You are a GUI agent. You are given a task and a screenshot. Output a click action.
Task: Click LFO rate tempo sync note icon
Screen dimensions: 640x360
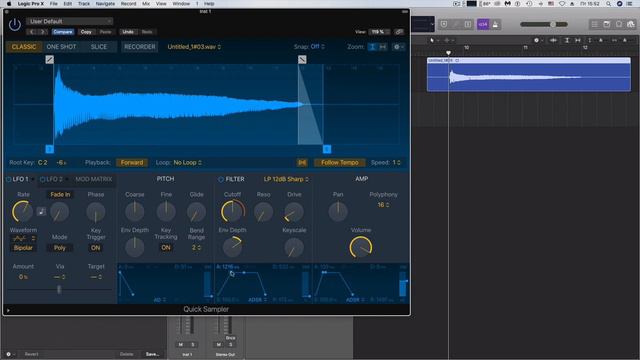[x=41, y=211]
